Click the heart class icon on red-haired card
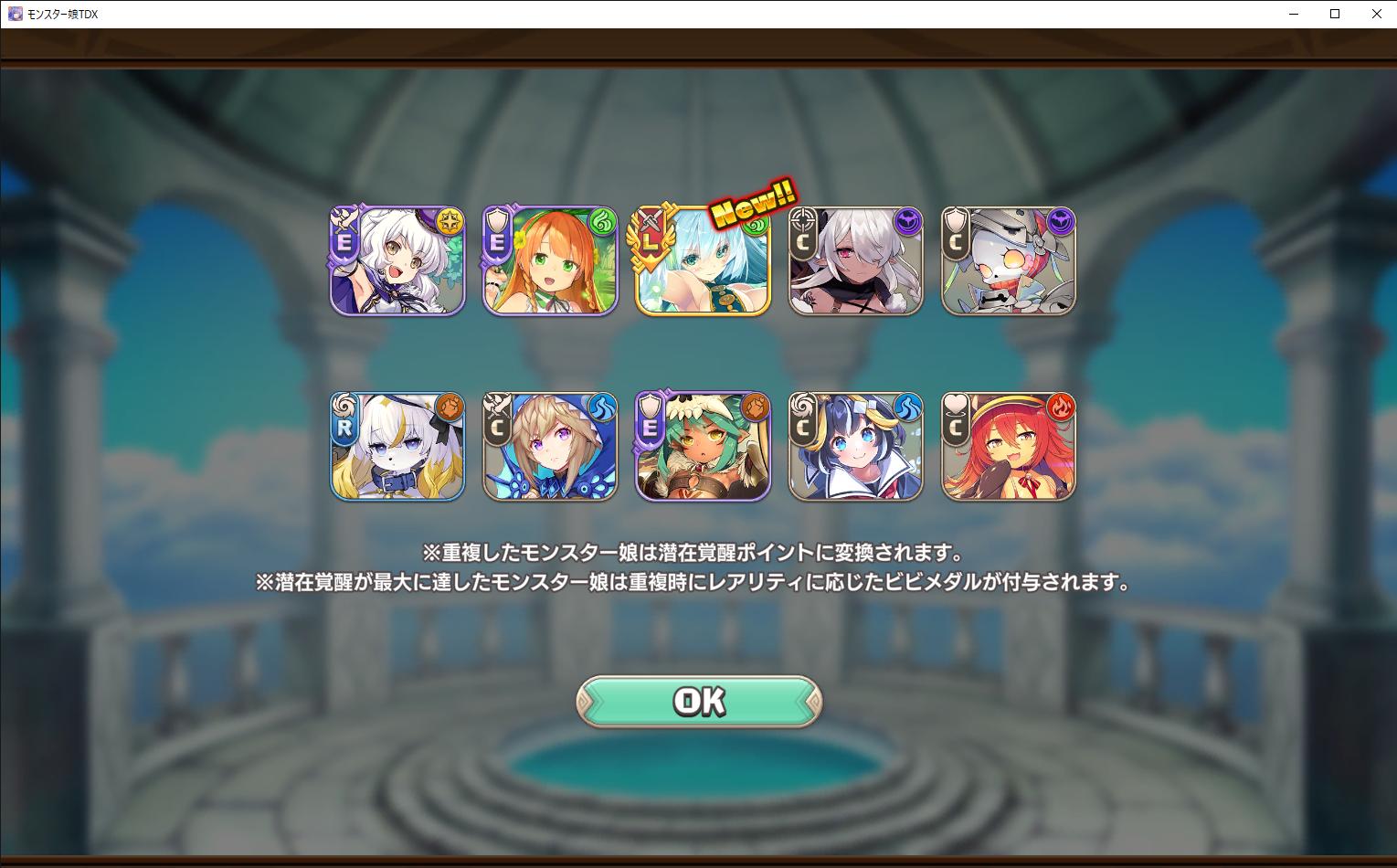The height and width of the screenshot is (868, 1397). coord(956,404)
